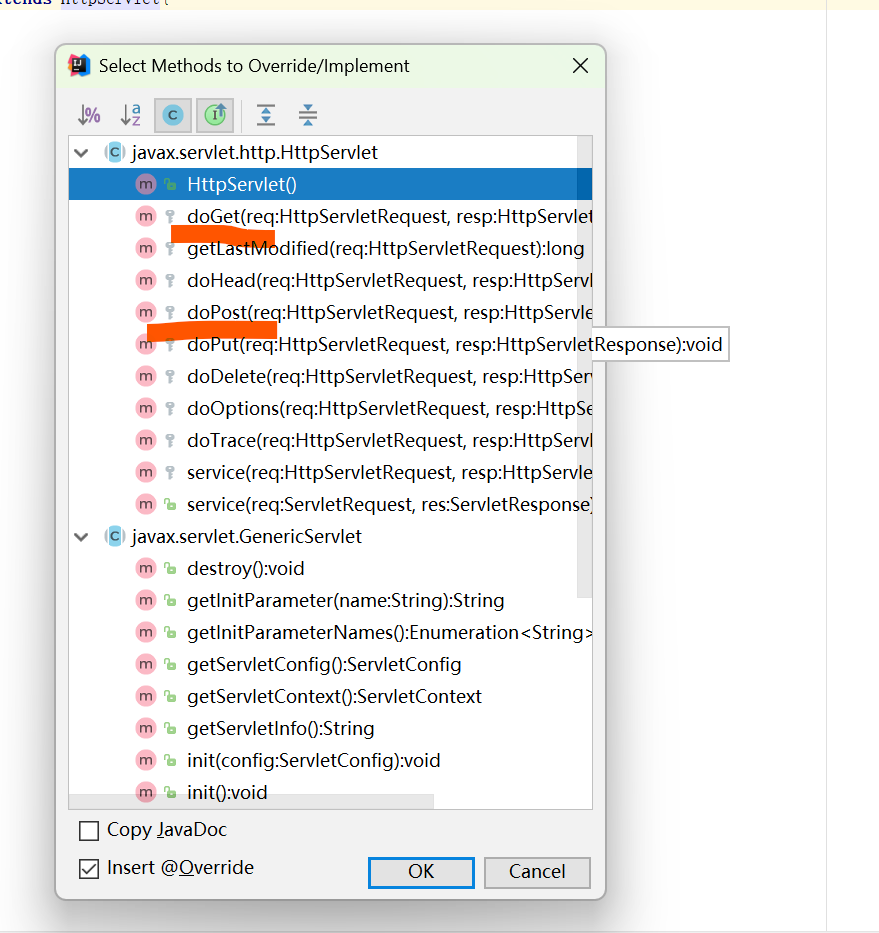This screenshot has width=879, height=933.
Task: Click method icon of getServletInfo() row
Action: pos(146,728)
